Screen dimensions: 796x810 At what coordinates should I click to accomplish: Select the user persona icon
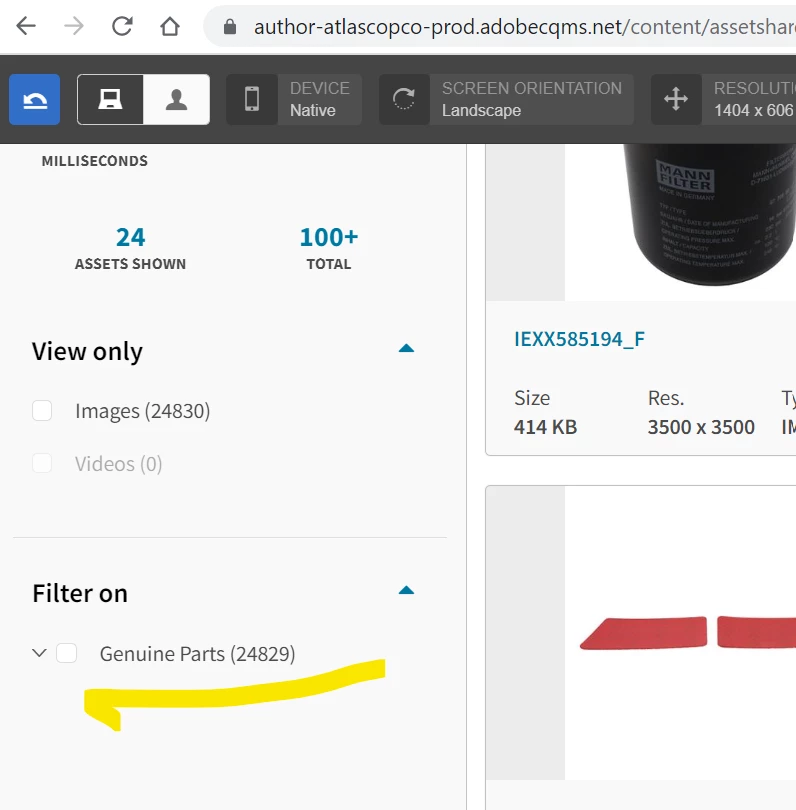tap(176, 99)
